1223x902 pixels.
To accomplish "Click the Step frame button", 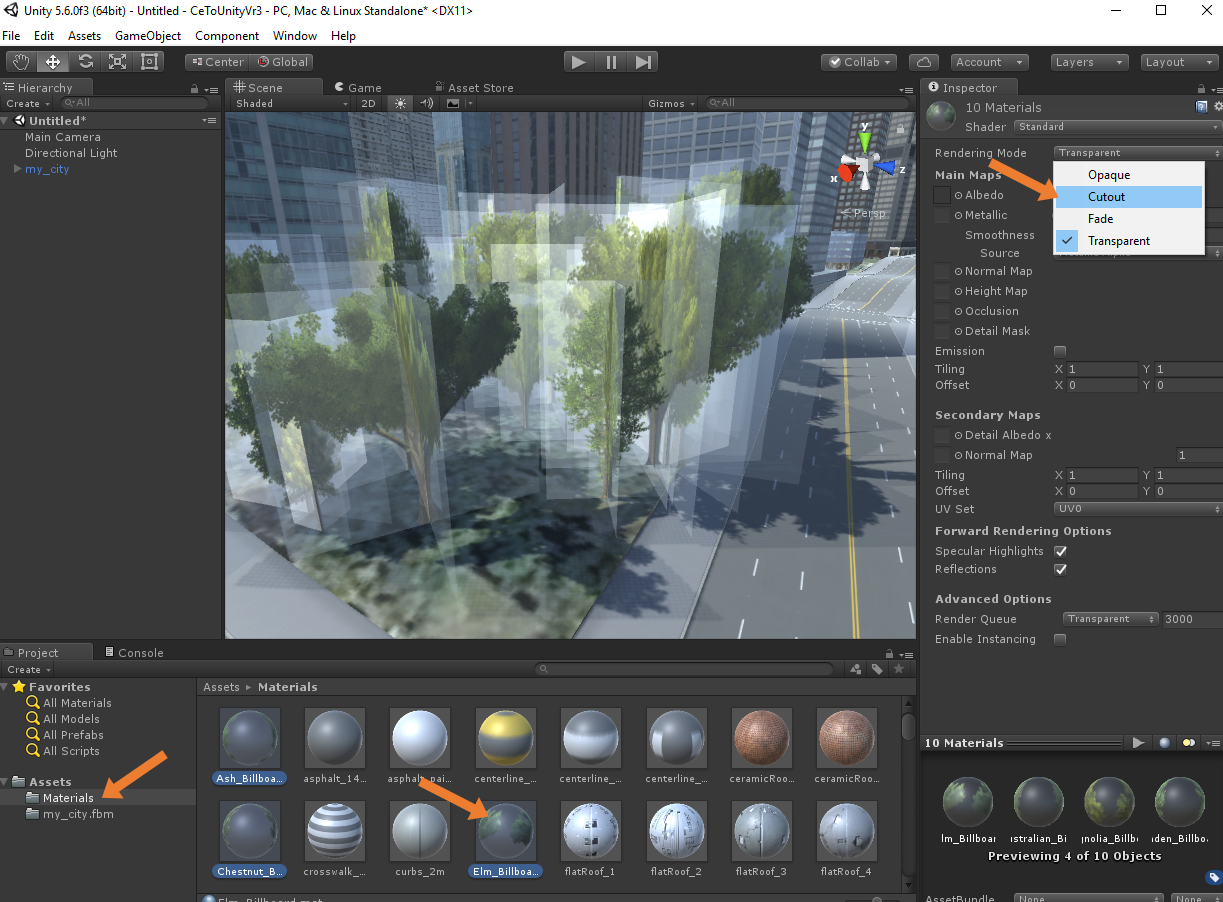I will tap(644, 62).
